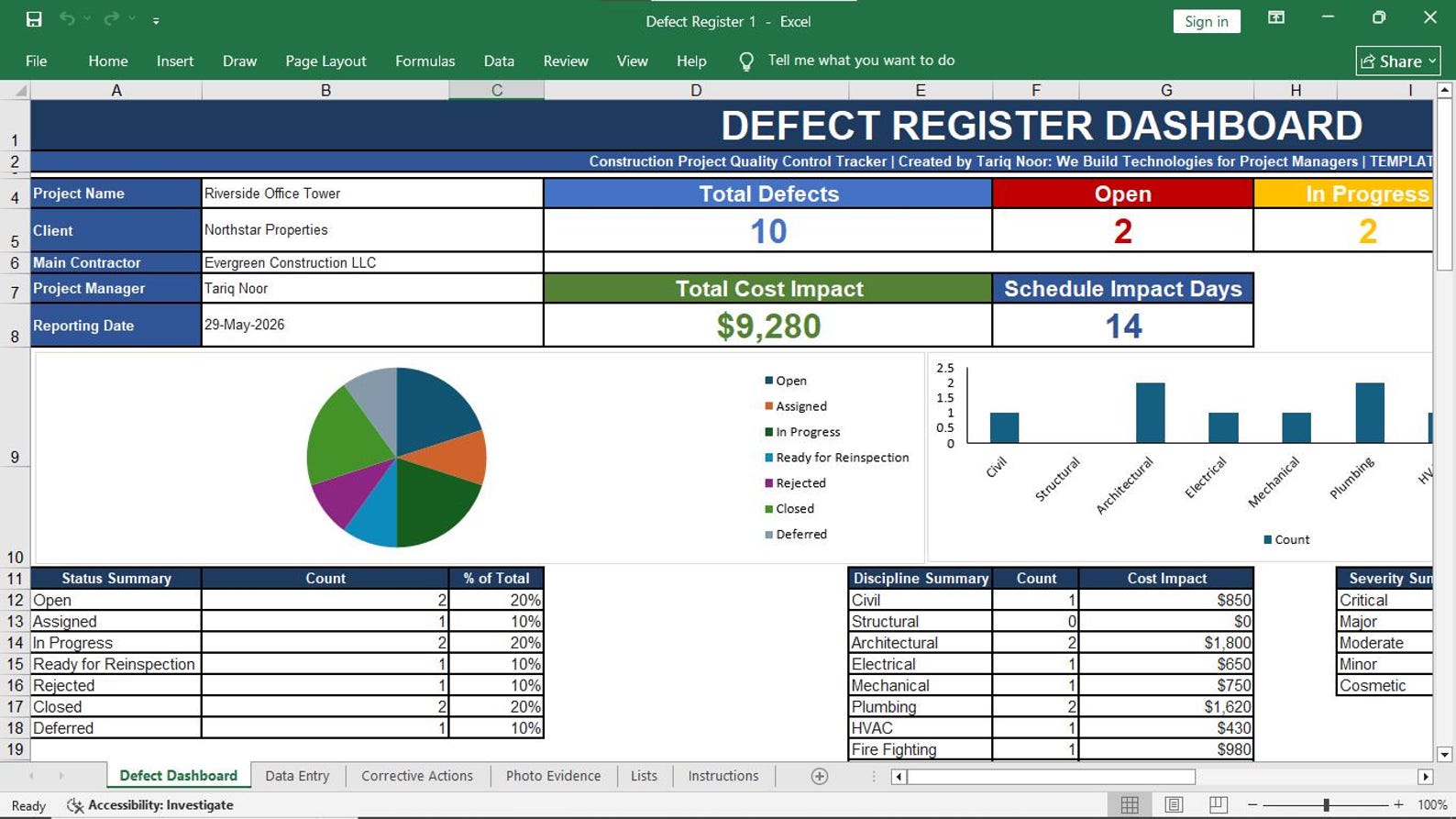This screenshot has width=1456, height=819.
Task: Open the Page Layout ribbon tab
Action: pyautogui.click(x=325, y=61)
